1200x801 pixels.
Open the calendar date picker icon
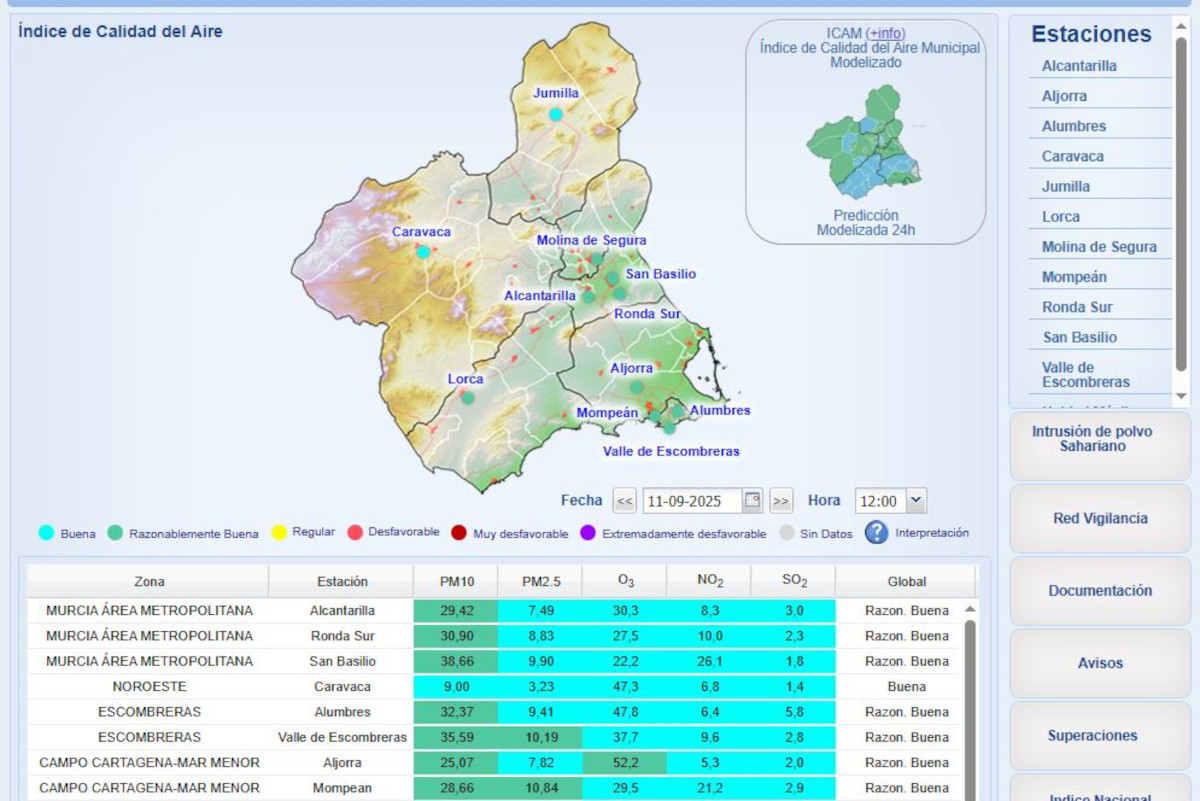tap(752, 500)
